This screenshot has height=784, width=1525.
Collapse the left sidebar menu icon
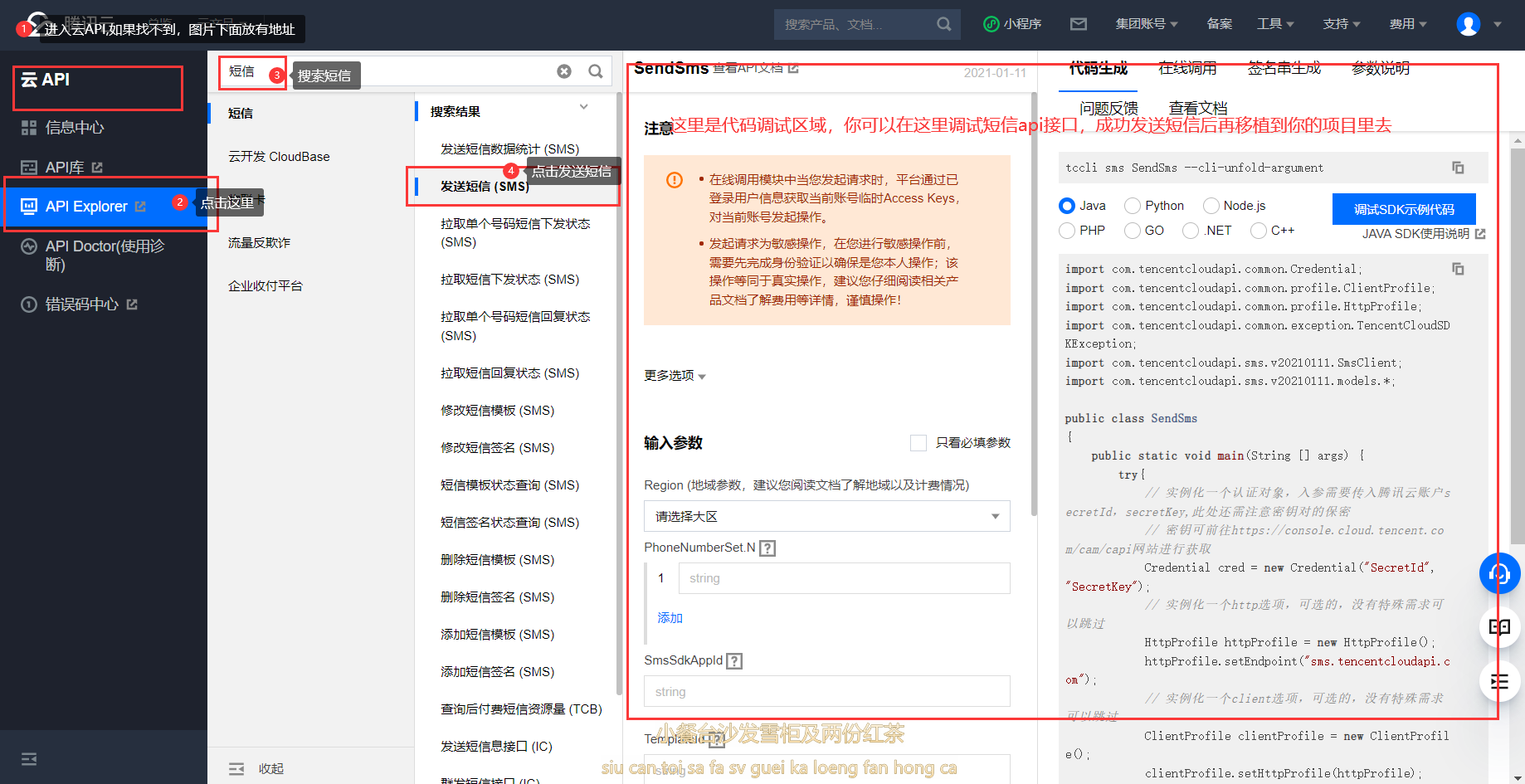tap(29, 759)
